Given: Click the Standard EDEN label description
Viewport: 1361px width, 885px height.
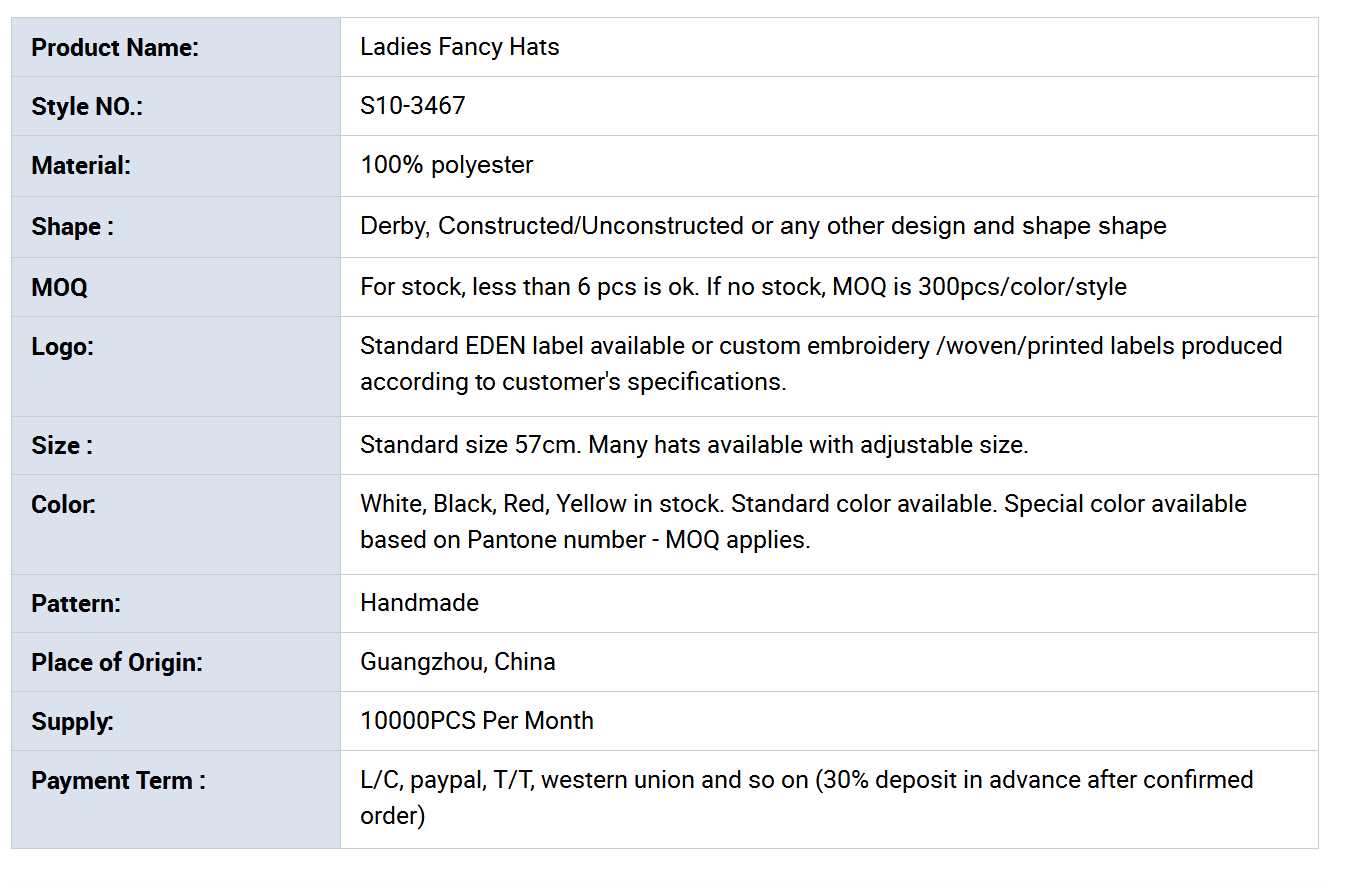Looking at the screenshot, I should (820, 364).
